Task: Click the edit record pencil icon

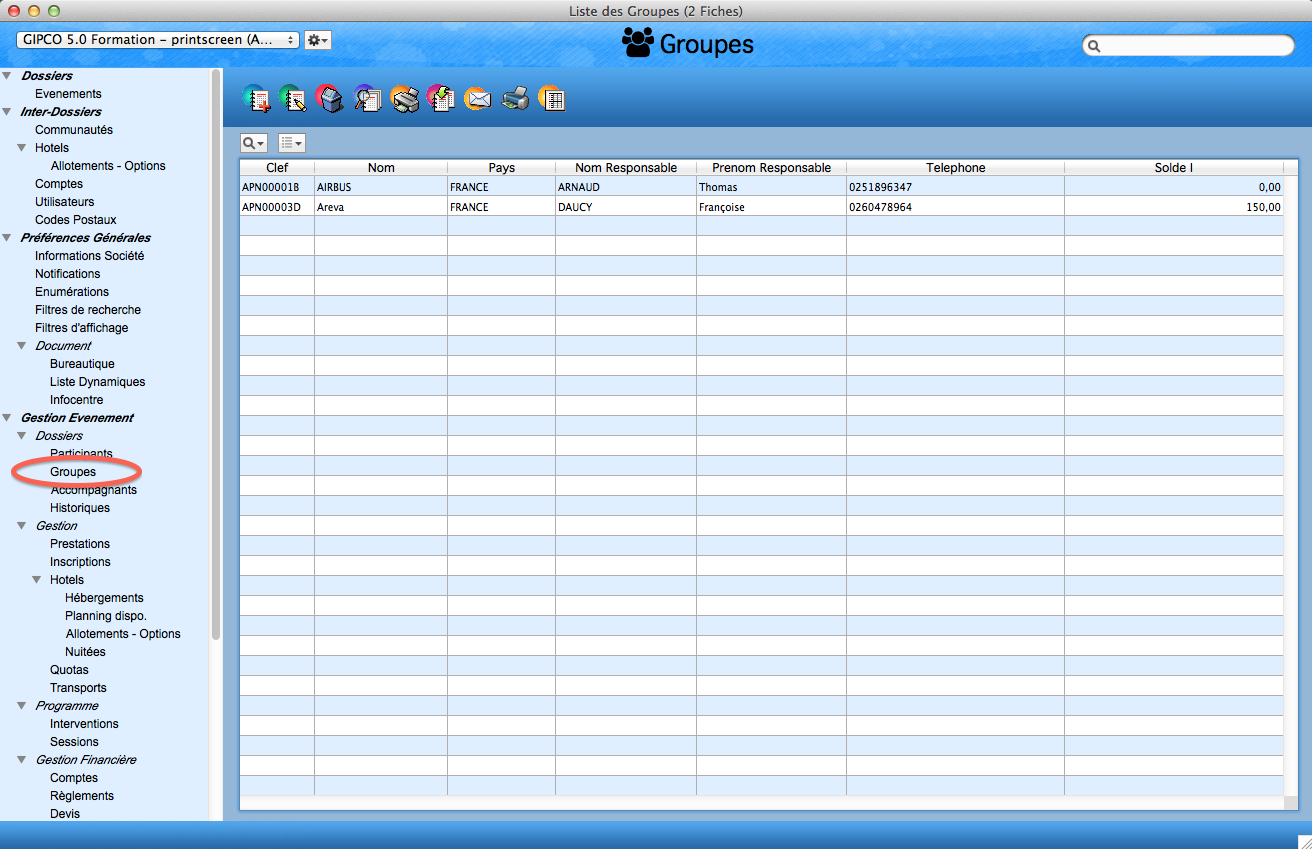Action: pyautogui.click(x=292, y=98)
